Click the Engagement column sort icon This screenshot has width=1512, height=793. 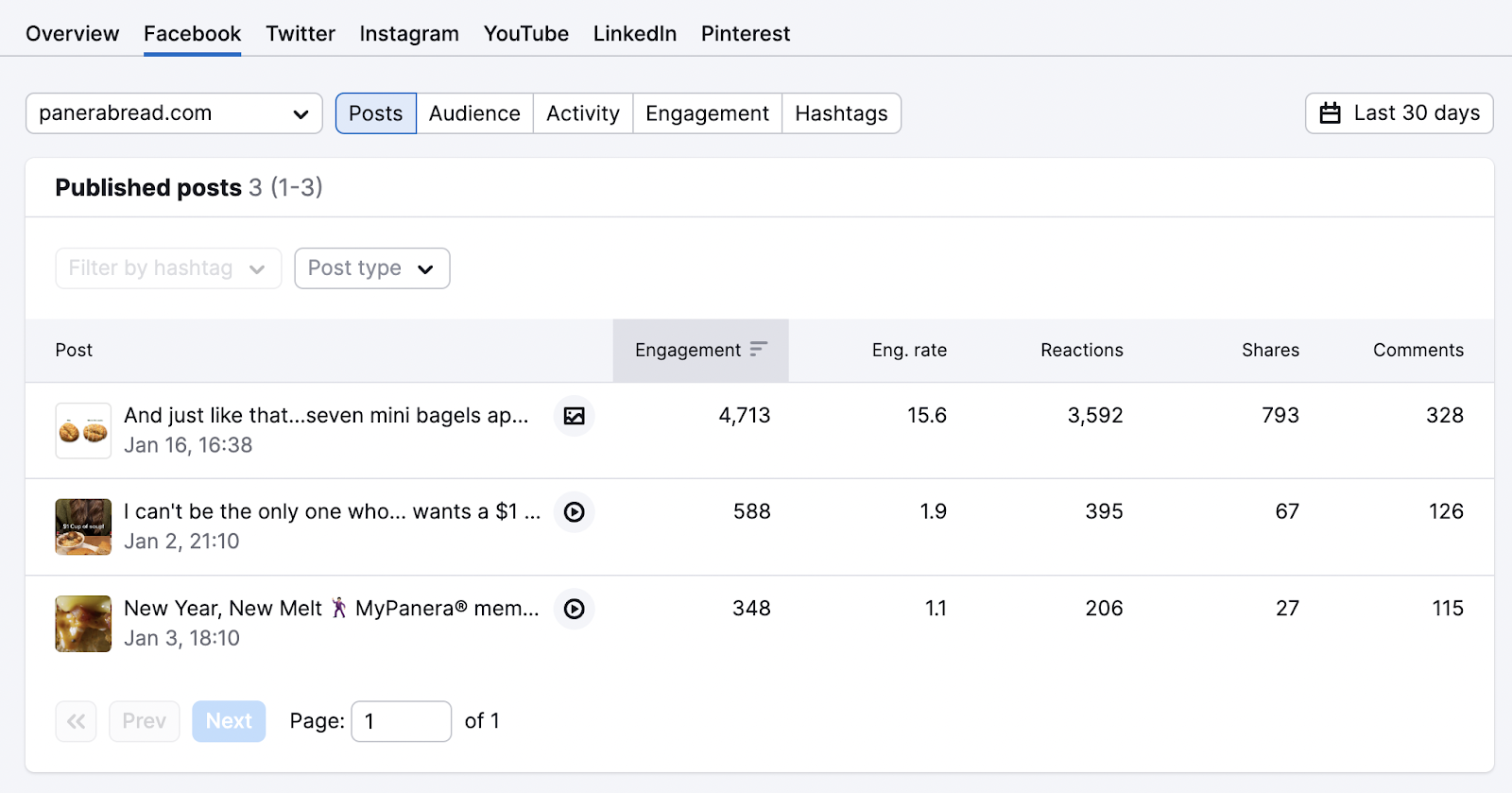(x=758, y=350)
